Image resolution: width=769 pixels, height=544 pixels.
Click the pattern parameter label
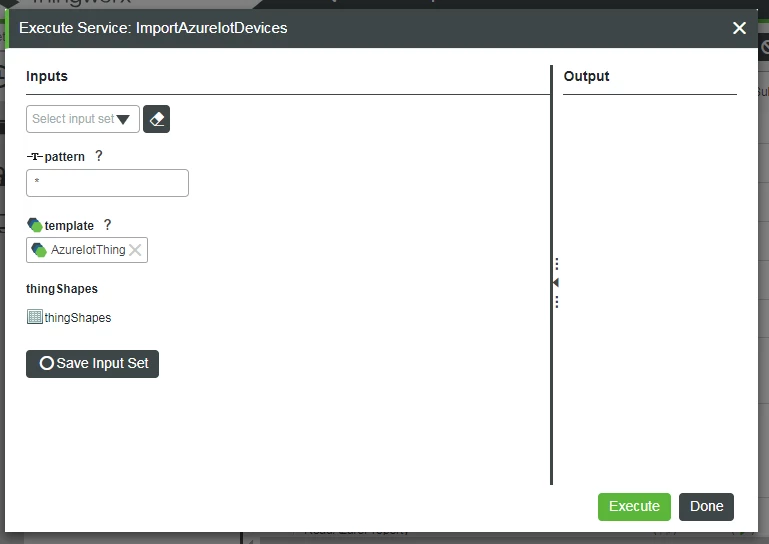point(64,157)
